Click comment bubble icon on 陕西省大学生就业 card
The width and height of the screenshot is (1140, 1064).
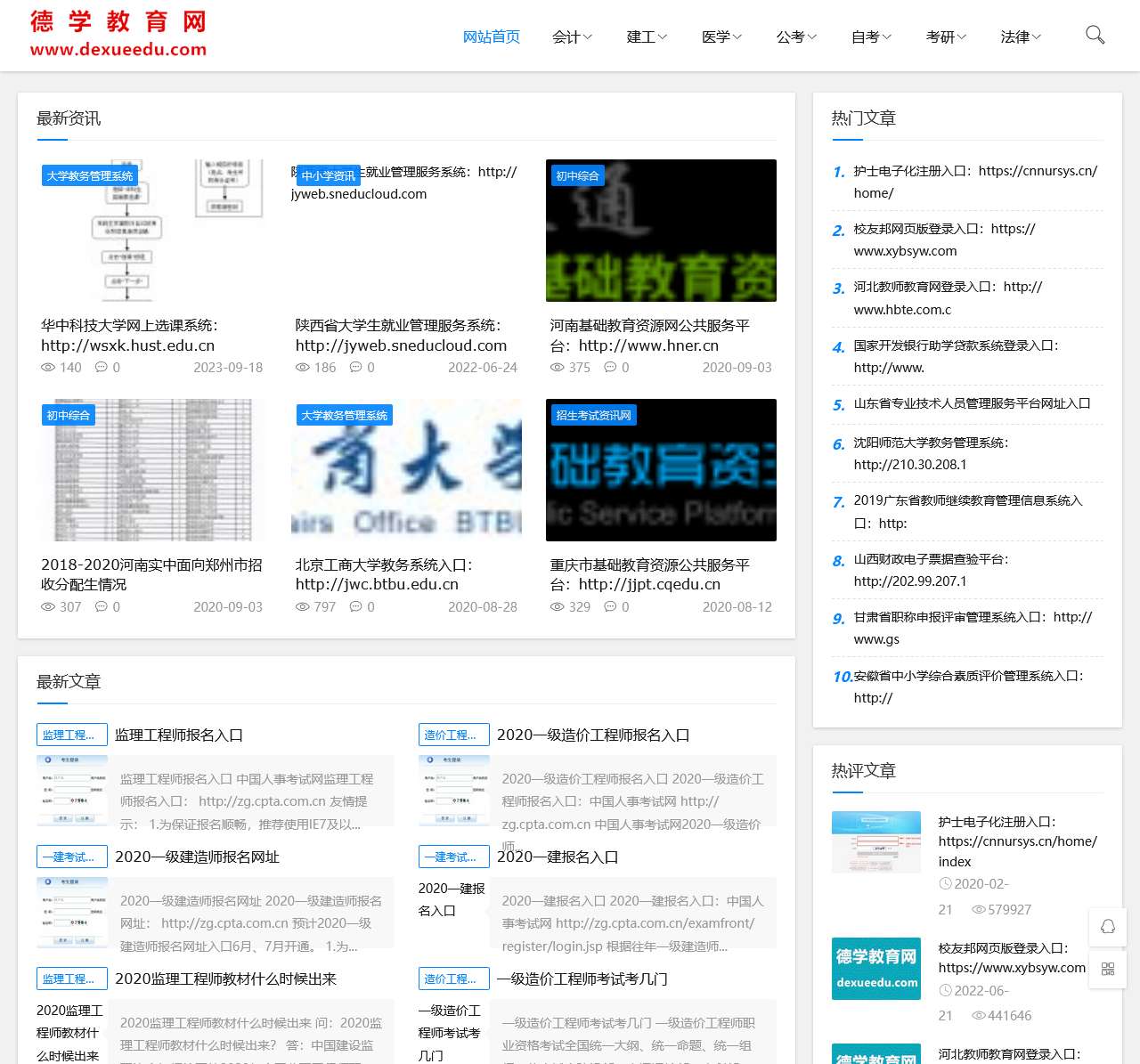click(356, 367)
